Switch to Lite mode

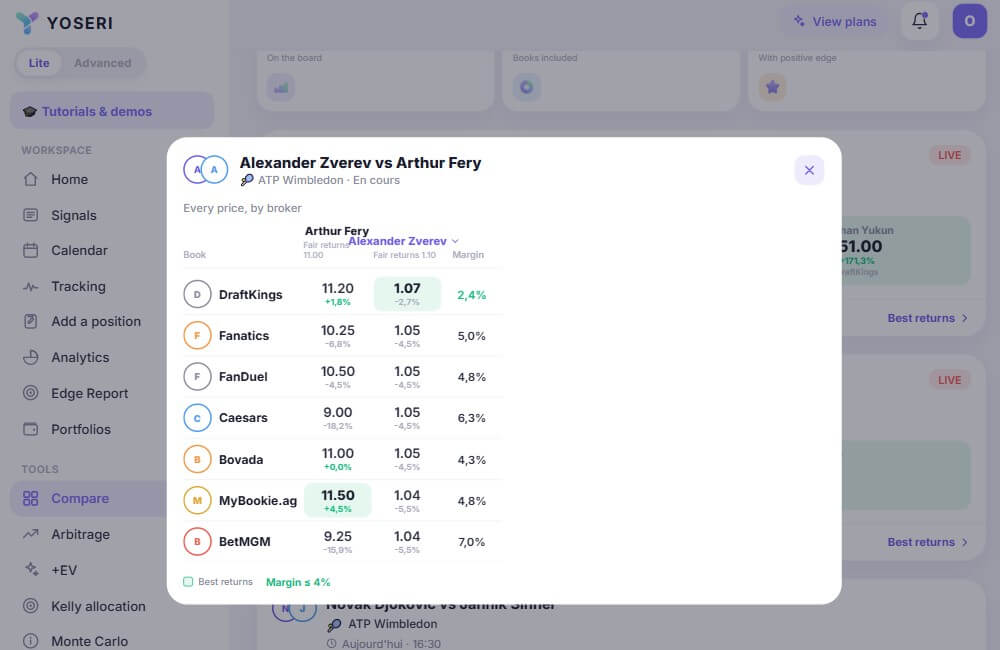click(39, 63)
